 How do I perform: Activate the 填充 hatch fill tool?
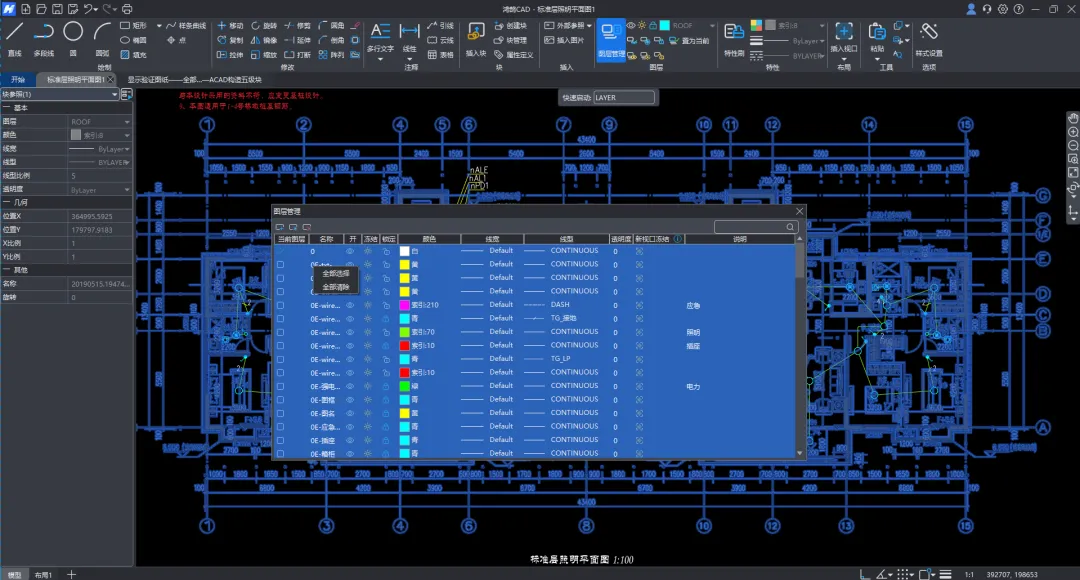pyautogui.click(x=134, y=54)
